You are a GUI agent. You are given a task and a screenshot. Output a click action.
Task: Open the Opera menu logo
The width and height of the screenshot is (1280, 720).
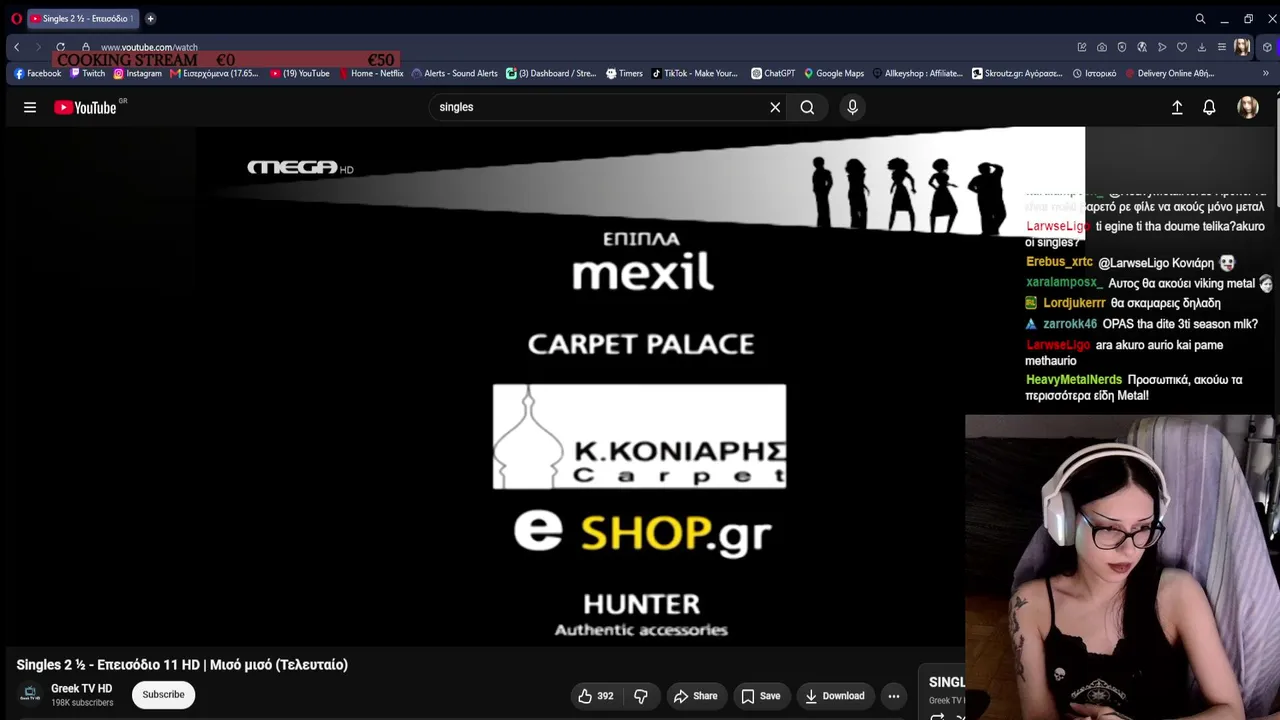click(16, 18)
